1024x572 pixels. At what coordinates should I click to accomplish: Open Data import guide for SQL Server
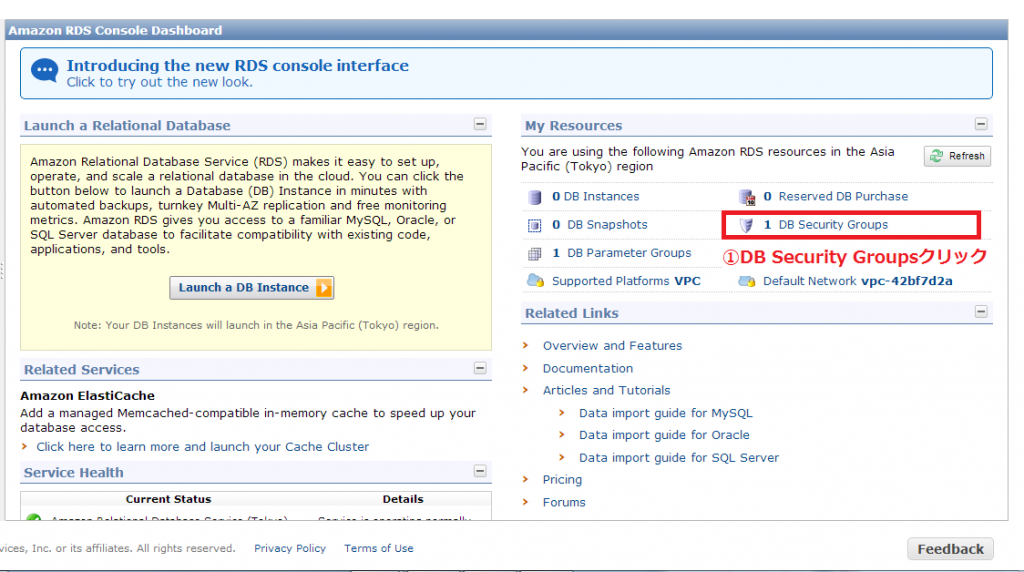[679, 458]
